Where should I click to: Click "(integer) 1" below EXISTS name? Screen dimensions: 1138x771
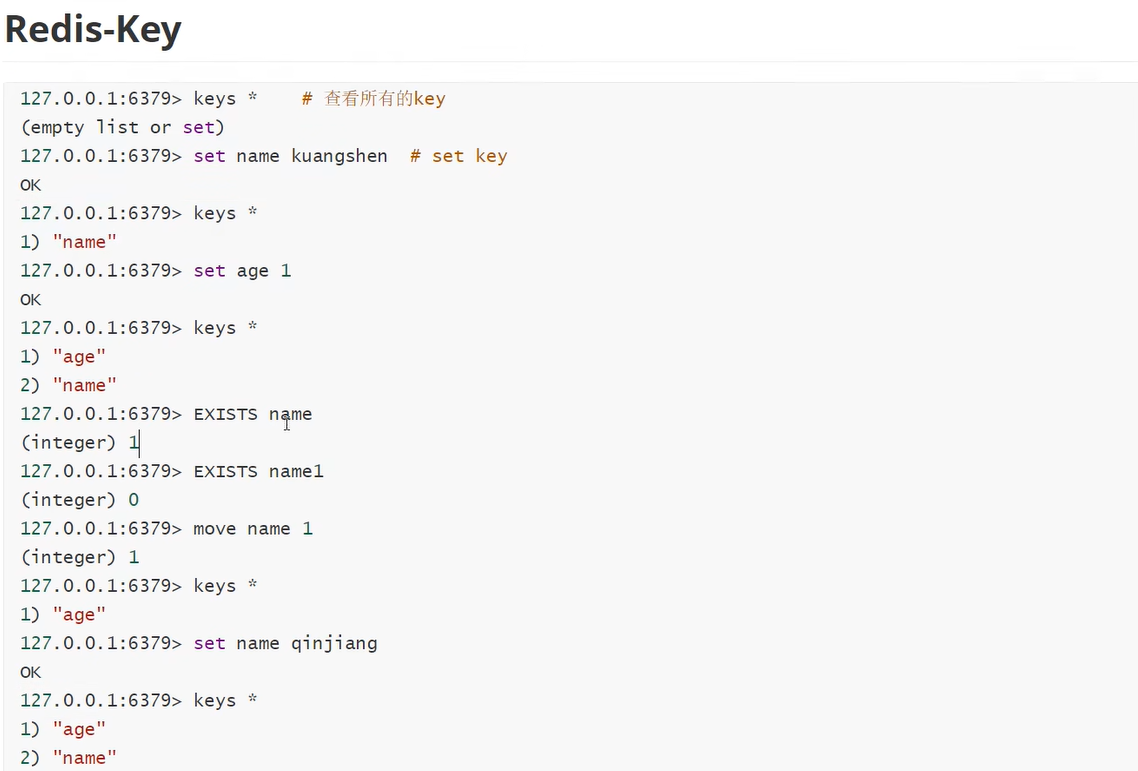(x=80, y=443)
